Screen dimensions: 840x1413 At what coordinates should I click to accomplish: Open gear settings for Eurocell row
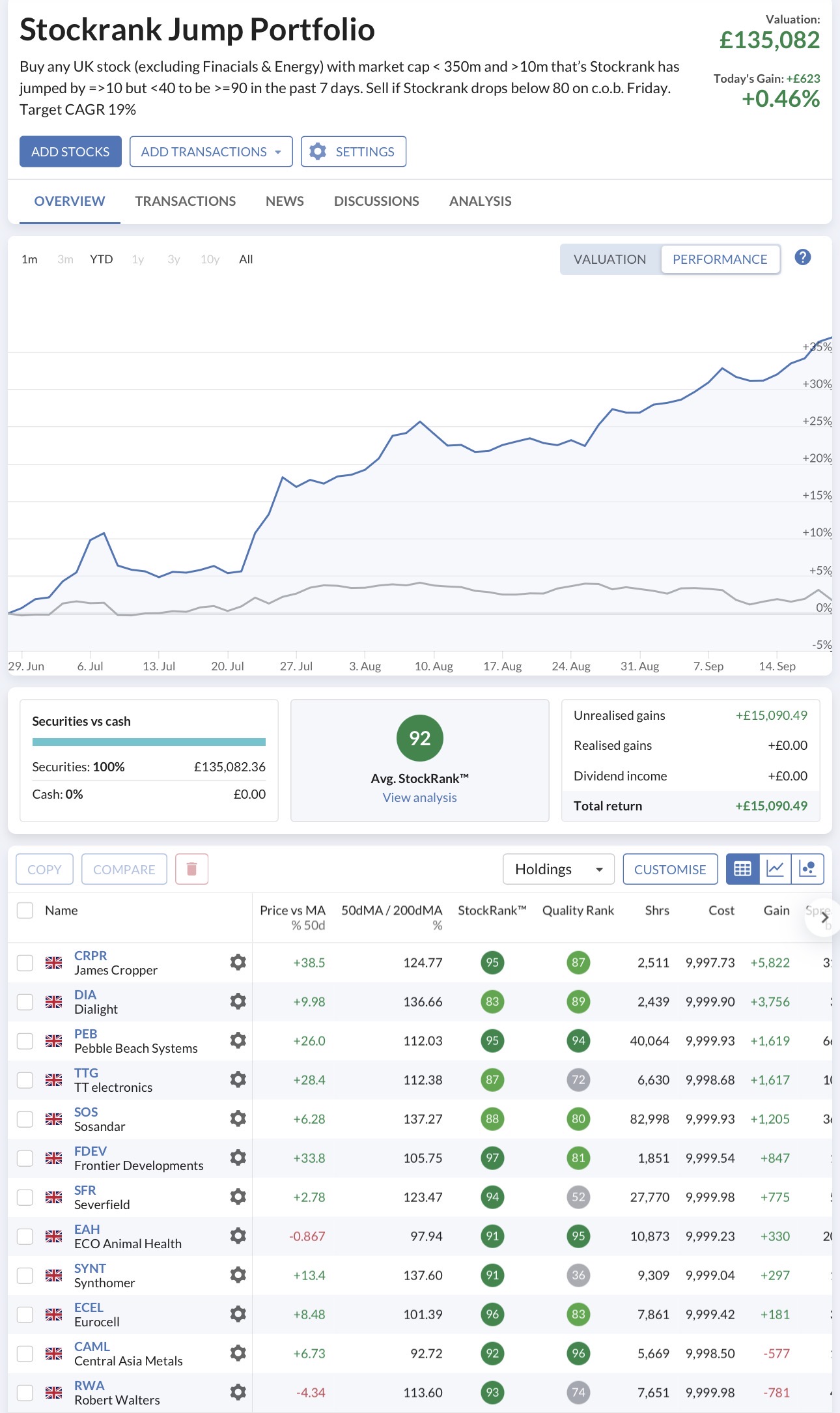pyautogui.click(x=238, y=1314)
